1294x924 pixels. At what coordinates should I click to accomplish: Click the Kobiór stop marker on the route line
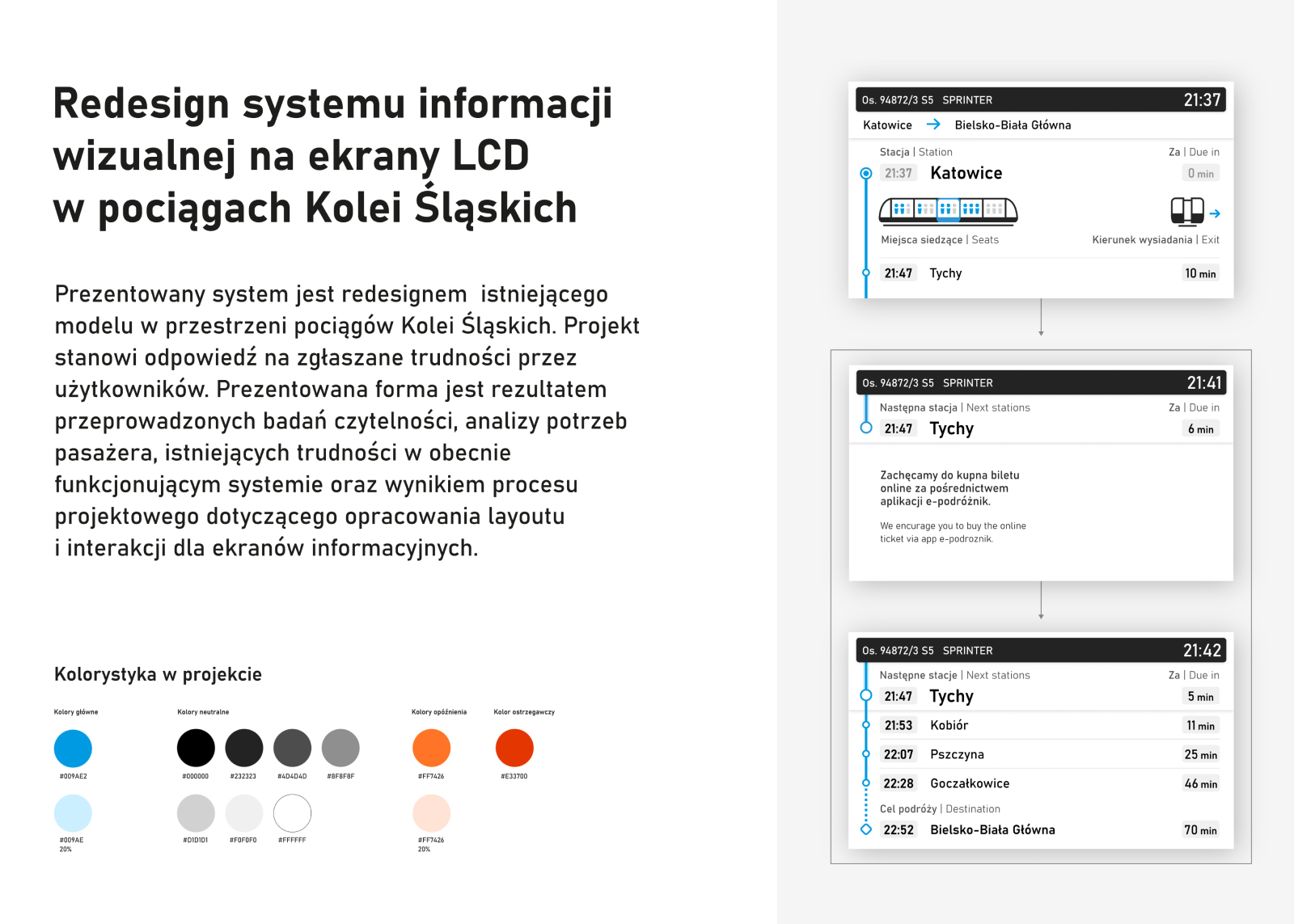[x=866, y=725]
